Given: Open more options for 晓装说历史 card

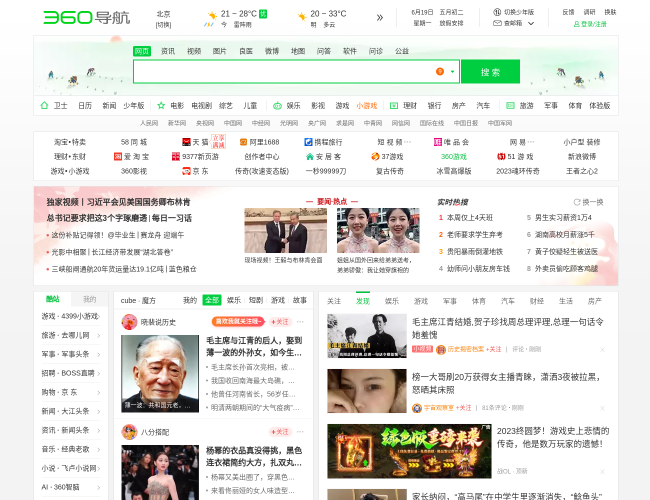Looking at the screenshot, I should point(301,322).
